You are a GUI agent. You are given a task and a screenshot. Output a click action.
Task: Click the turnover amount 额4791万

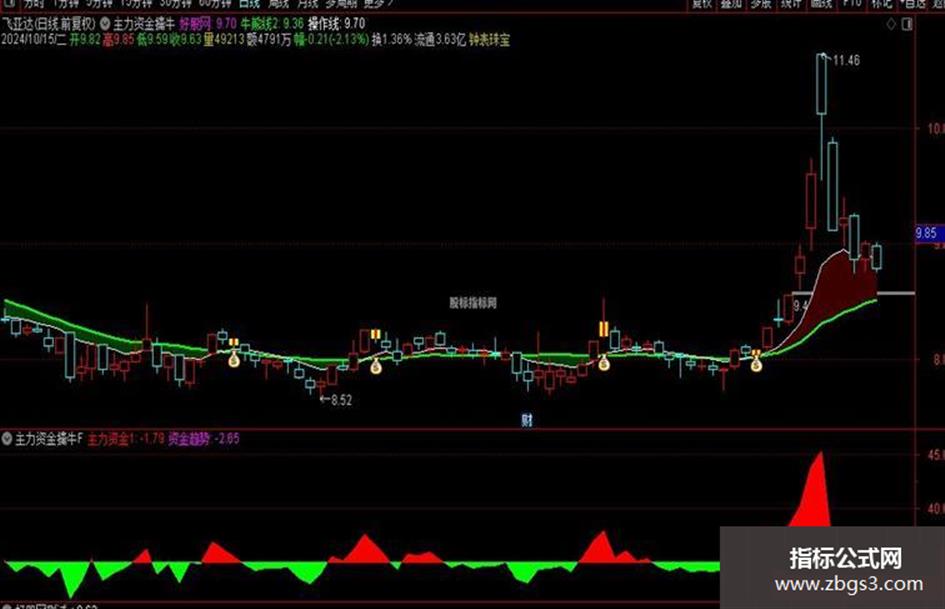pos(269,40)
